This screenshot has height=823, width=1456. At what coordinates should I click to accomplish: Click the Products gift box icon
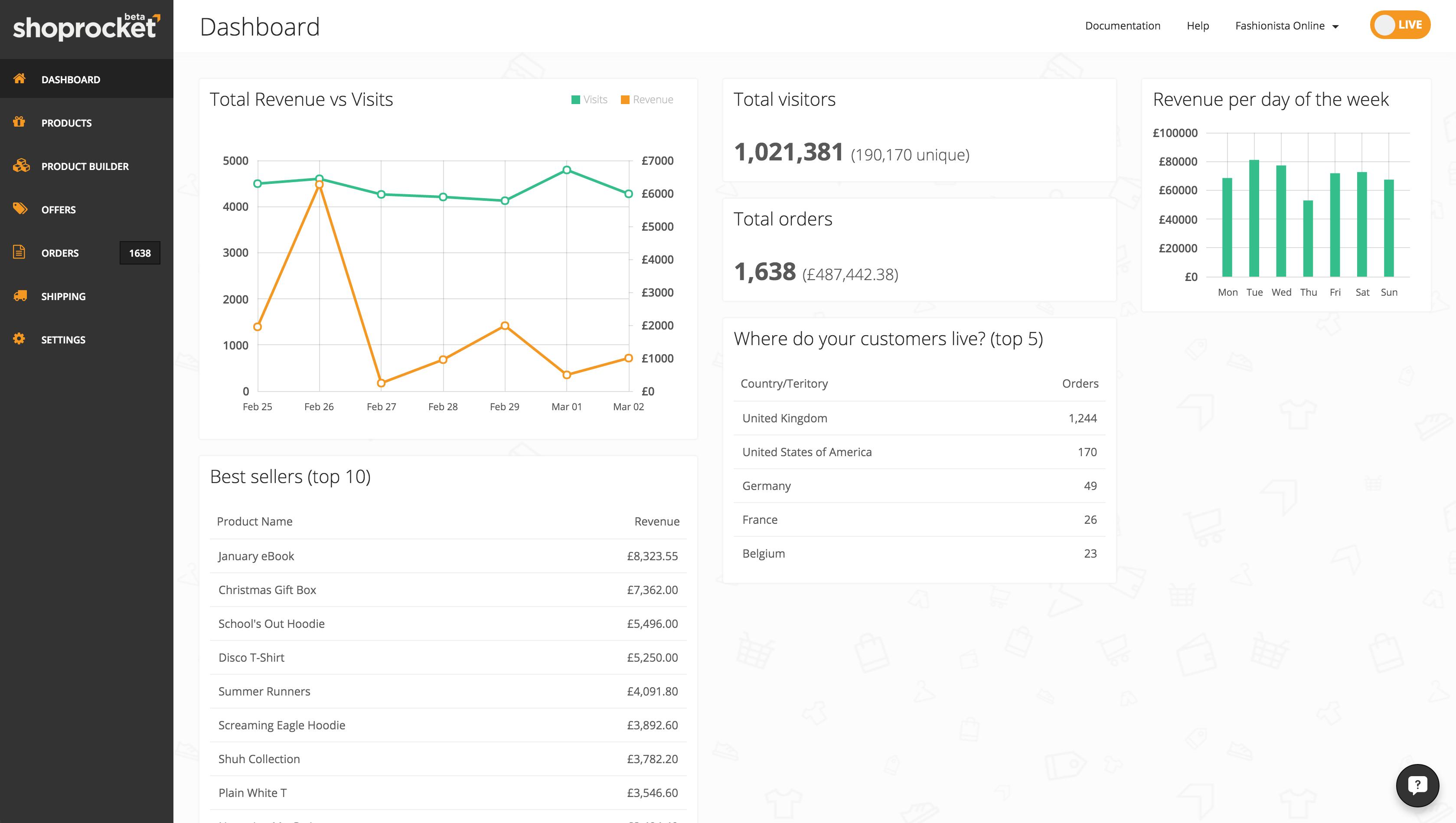click(x=19, y=121)
